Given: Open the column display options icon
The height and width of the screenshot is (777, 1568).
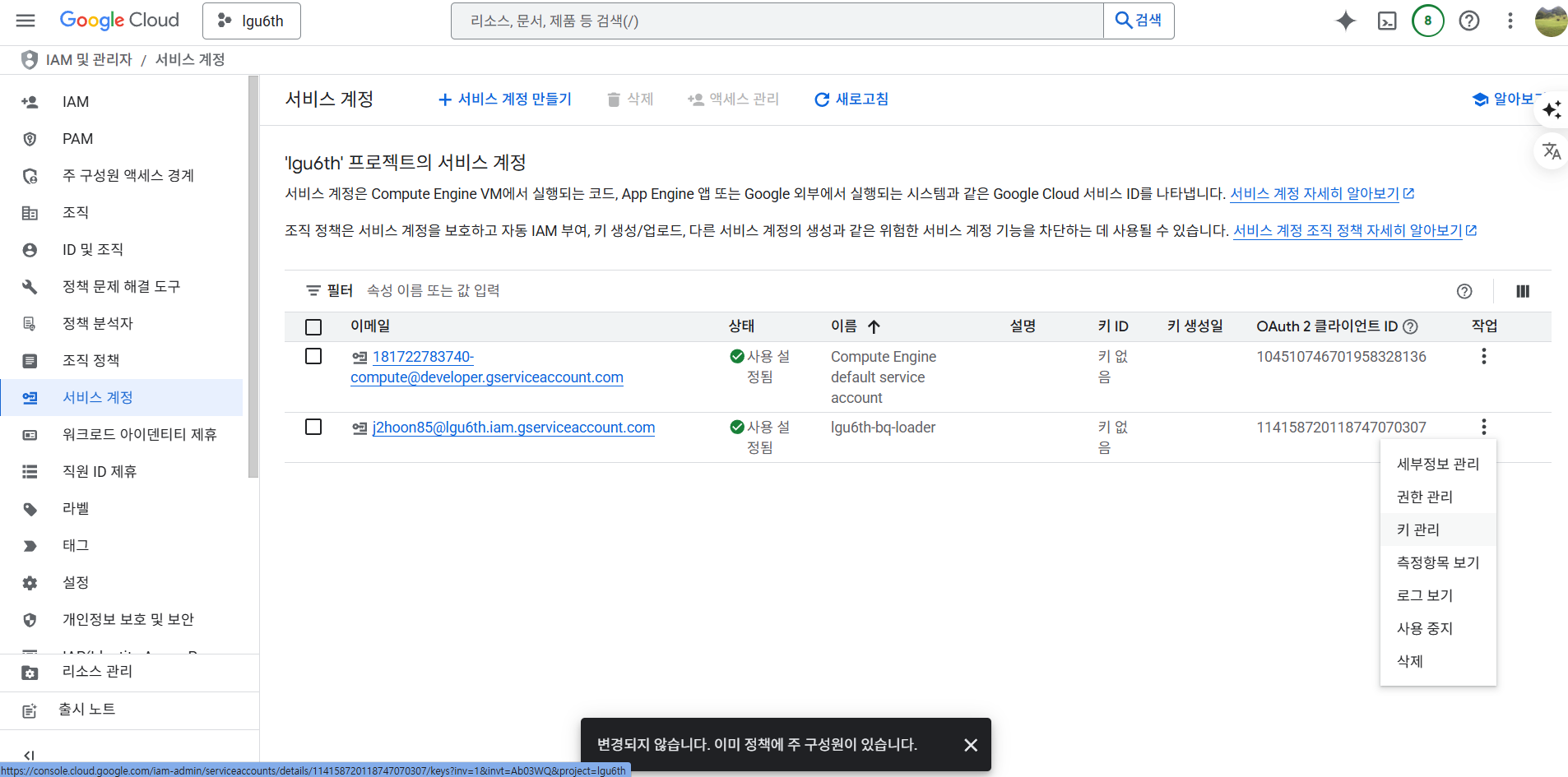Looking at the screenshot, I should [x=1523, y=291].
